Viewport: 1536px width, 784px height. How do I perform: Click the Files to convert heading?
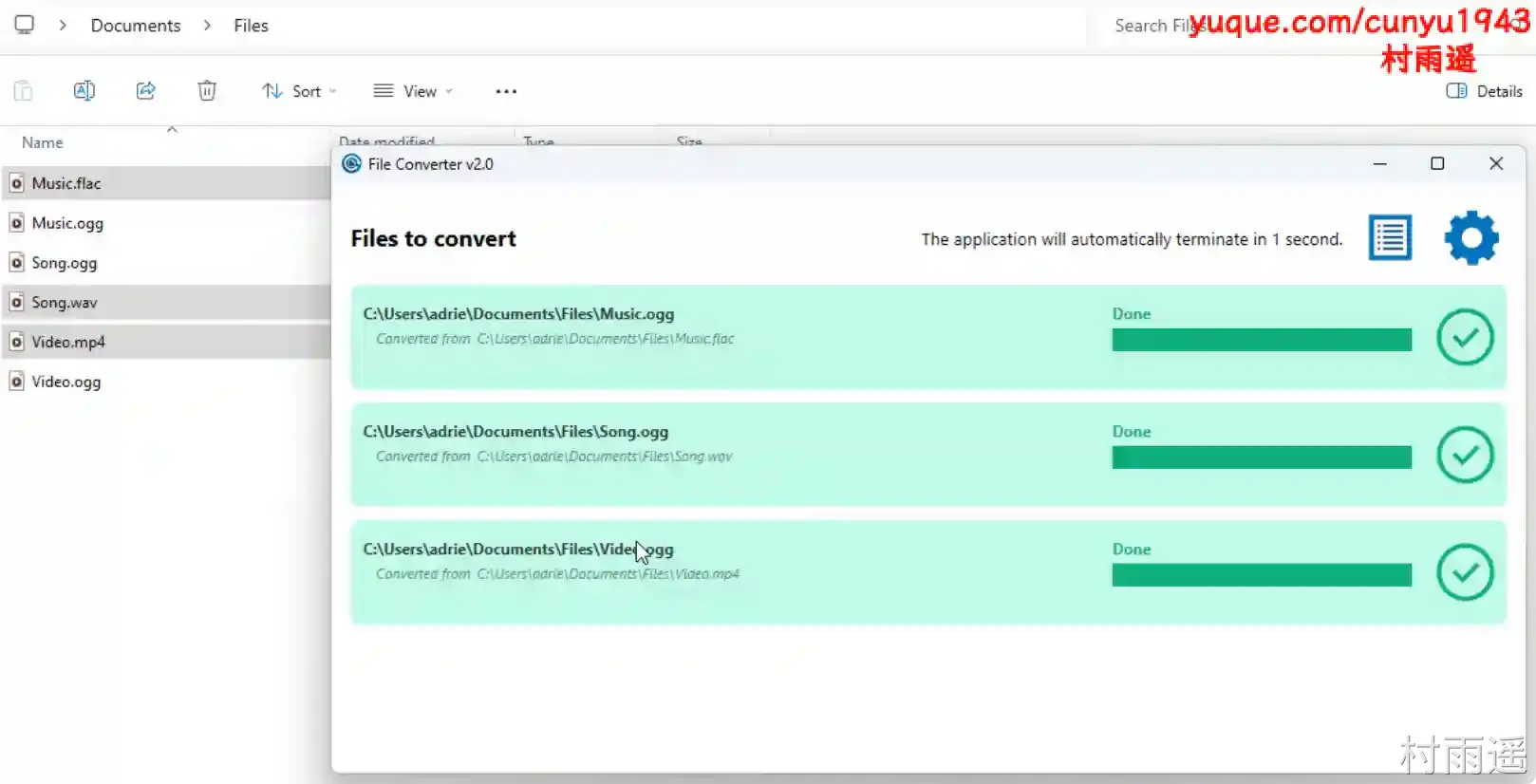click(x=434, y=238)
